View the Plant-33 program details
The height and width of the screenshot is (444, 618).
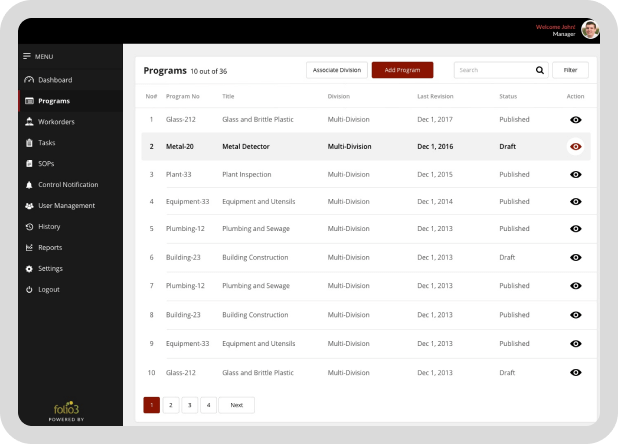click(x=575, y=174)
